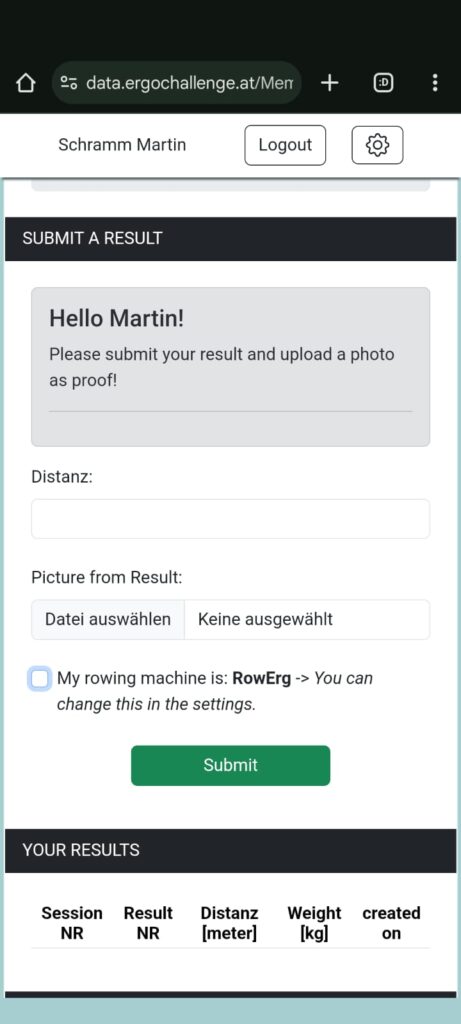Click the green Submit button
461x1024 pixels.
230,765
